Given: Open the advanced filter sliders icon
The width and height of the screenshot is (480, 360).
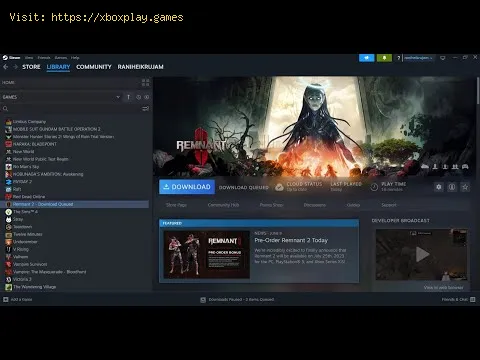Looking at the screenshot, I should (146, 108).
